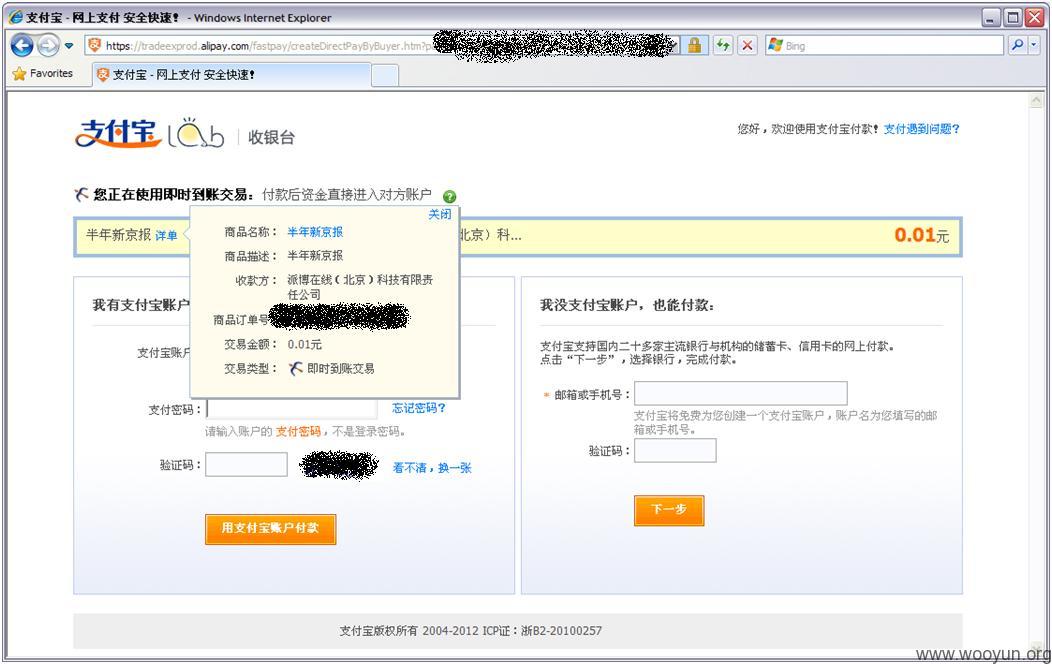This screenshot has width=1052, height=664.
Task: Click the 即时到账交易 type text in popup
Action: pos(341,369)
